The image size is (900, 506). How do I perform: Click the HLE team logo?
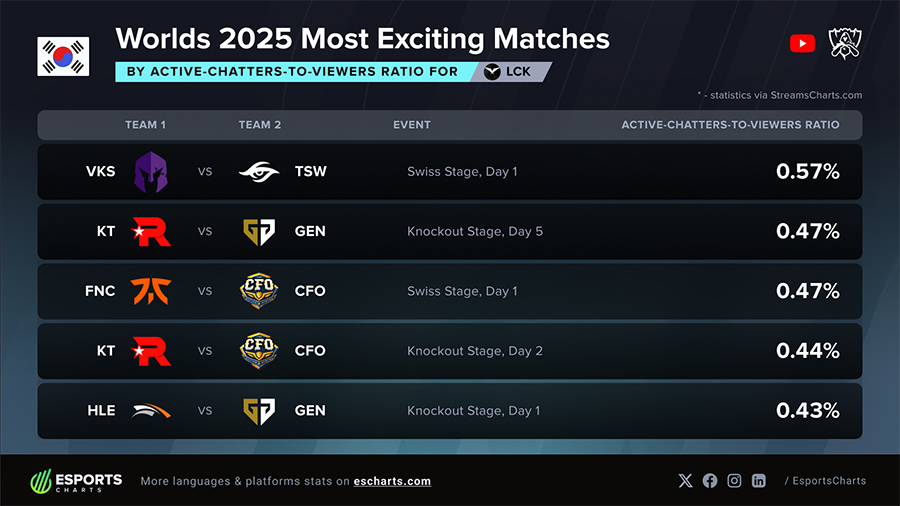(x=152, y=410)
